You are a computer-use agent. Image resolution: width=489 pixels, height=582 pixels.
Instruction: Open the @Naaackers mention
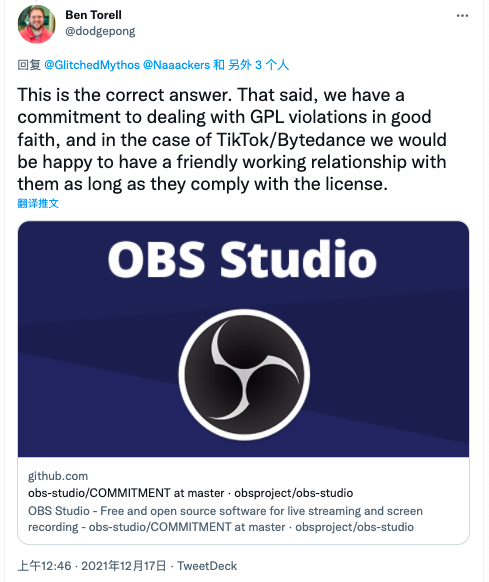click(x=176, y=65)
